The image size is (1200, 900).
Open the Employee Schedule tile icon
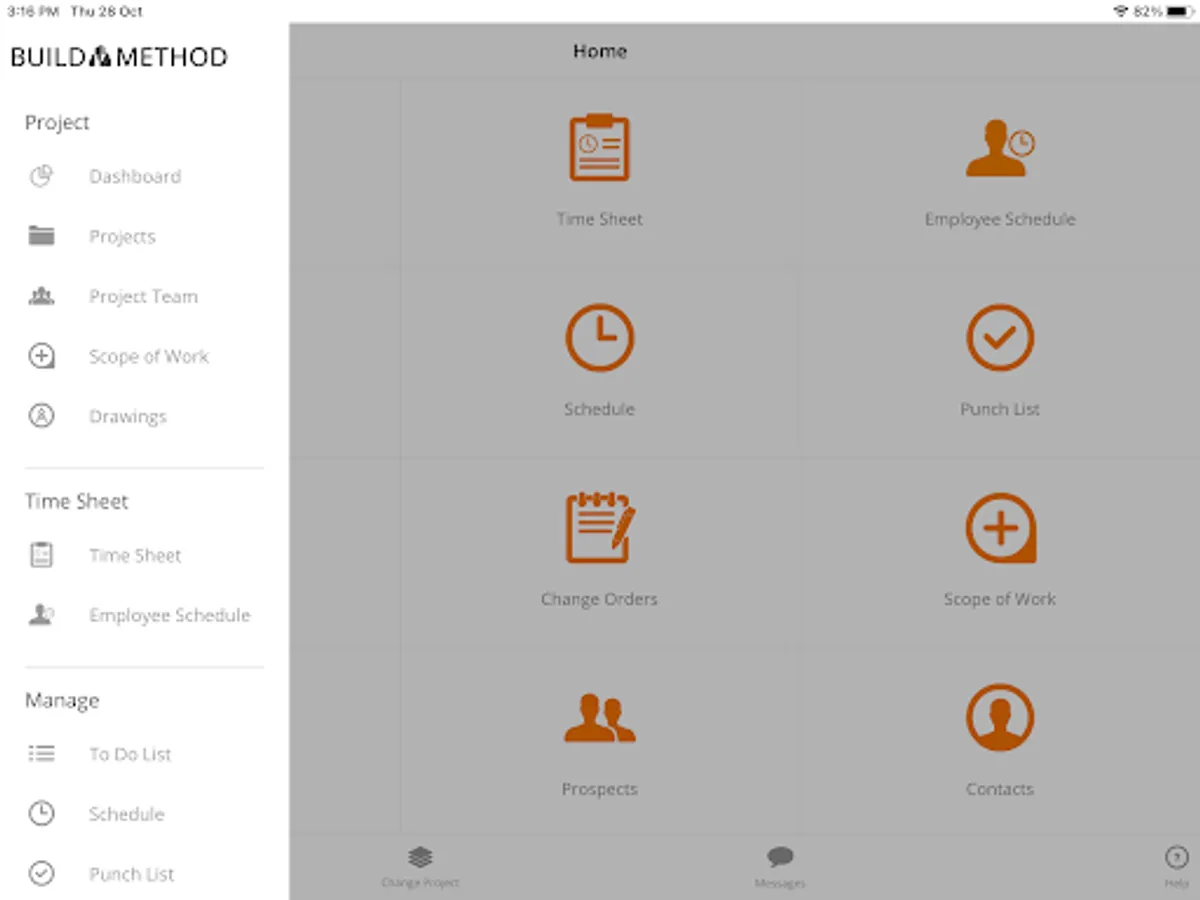point(1000,148)
